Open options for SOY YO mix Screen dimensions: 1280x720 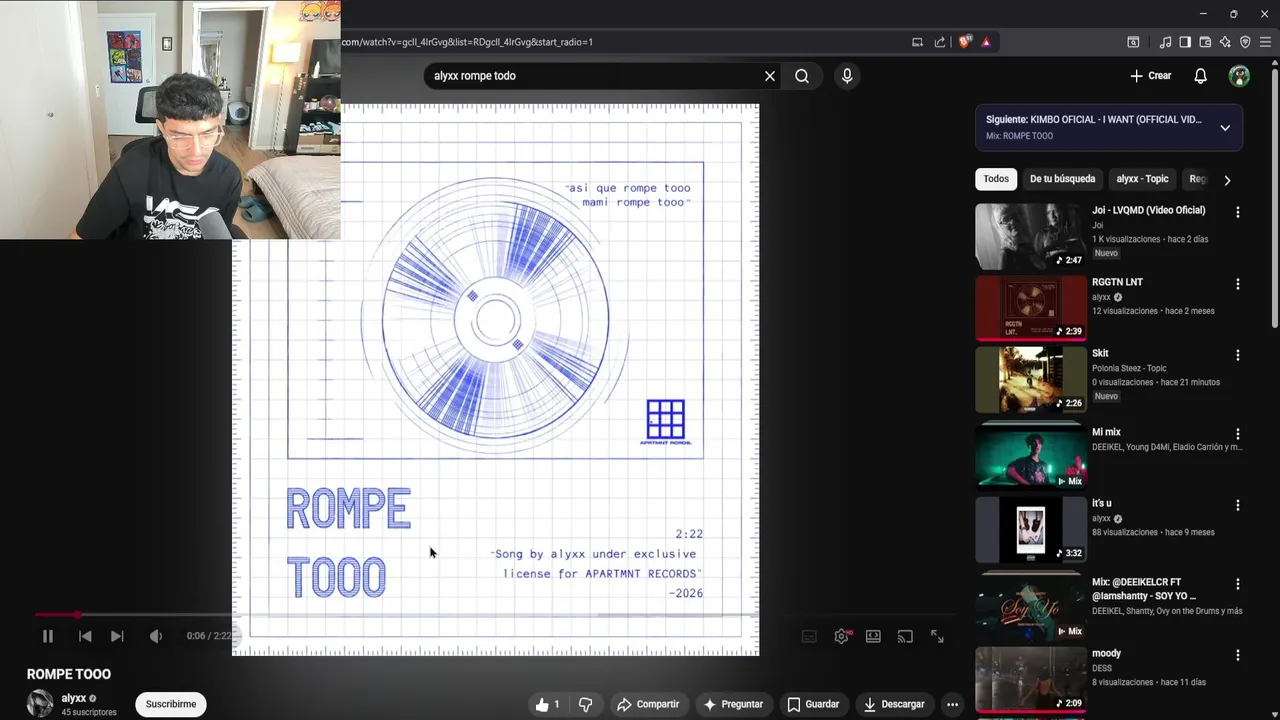point(1238,584)
